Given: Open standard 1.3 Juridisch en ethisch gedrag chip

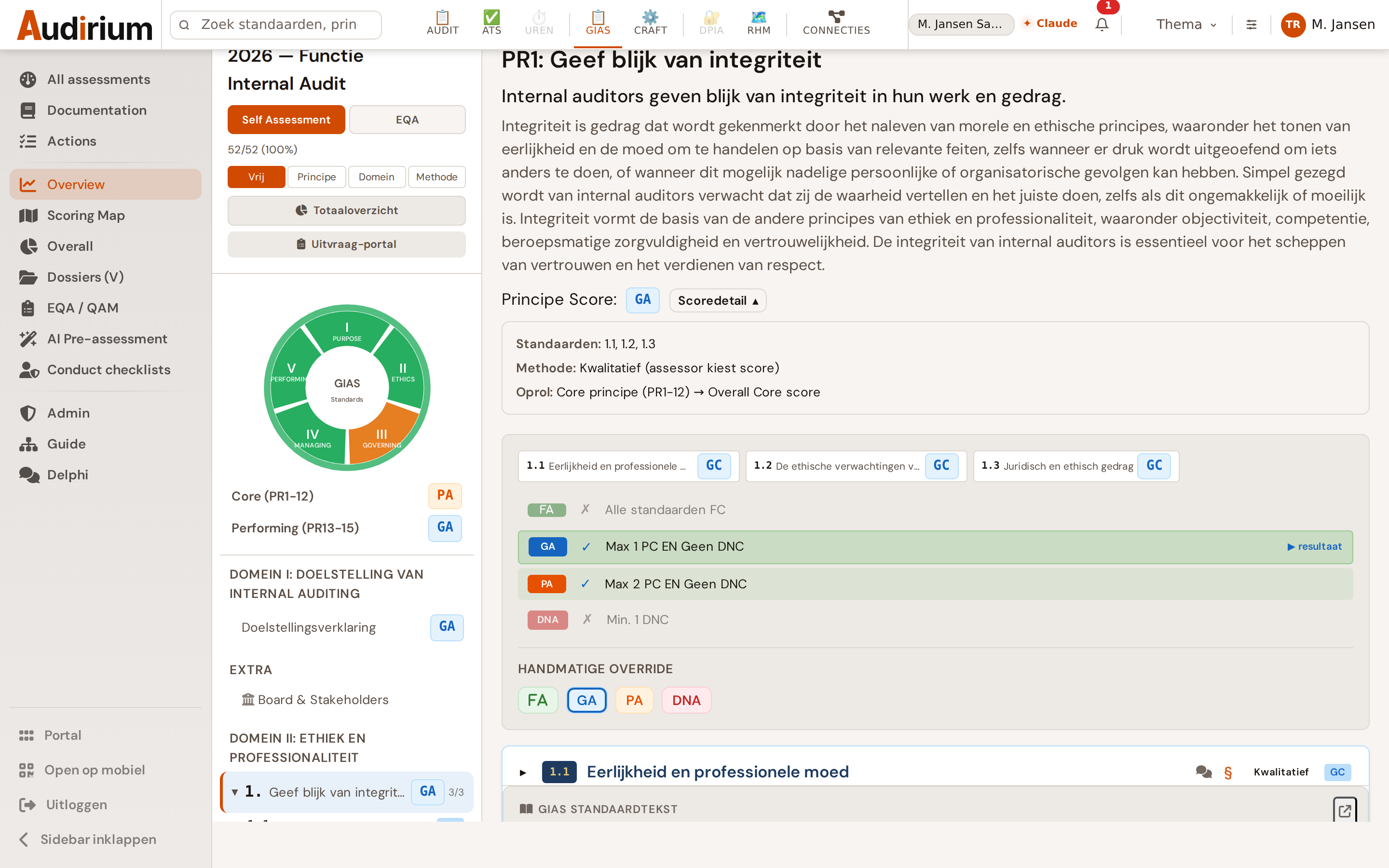Looking at the screenshot, I should click(x=1076, y=465).
